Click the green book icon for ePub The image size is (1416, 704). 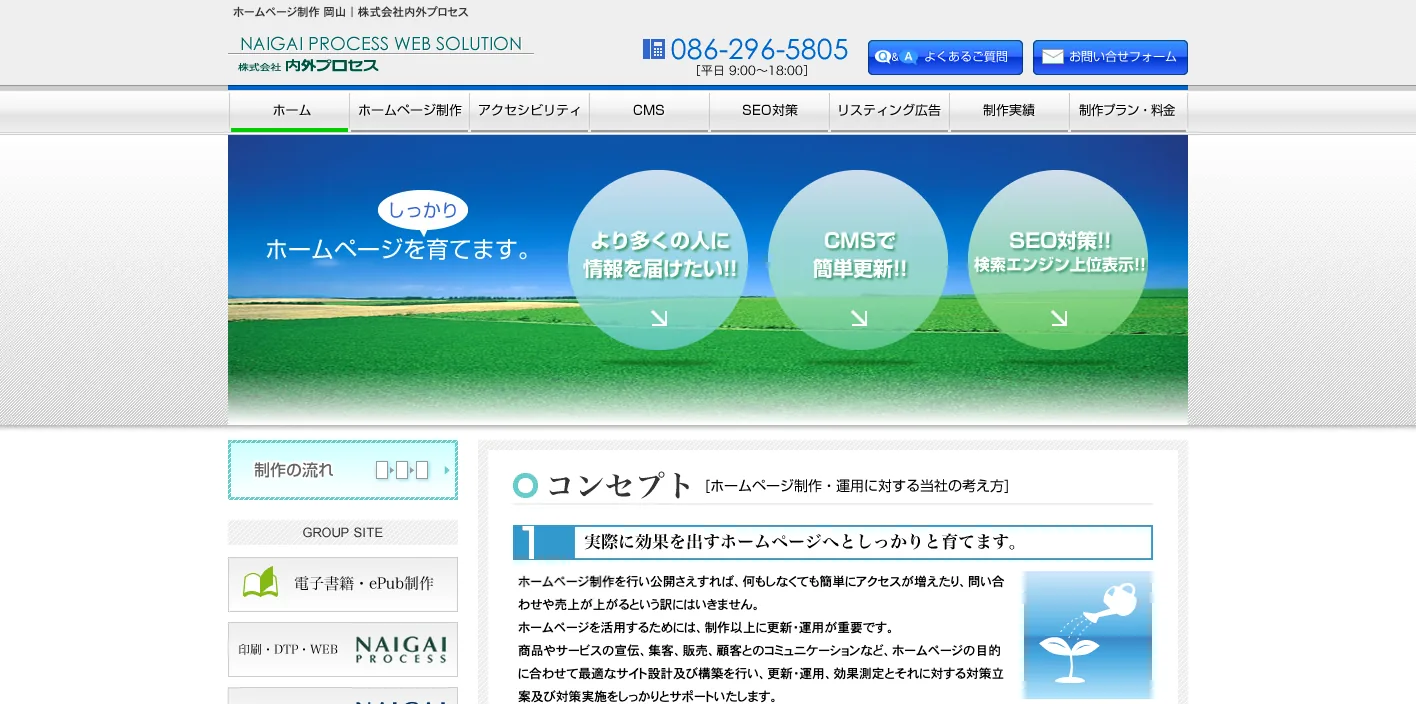pos(261,583)
